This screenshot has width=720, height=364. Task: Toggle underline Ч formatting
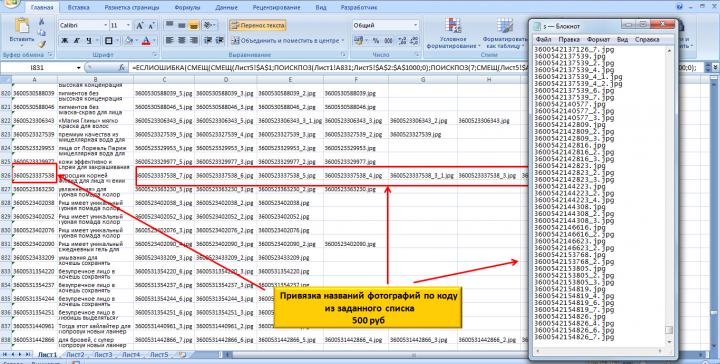point(89,41)
